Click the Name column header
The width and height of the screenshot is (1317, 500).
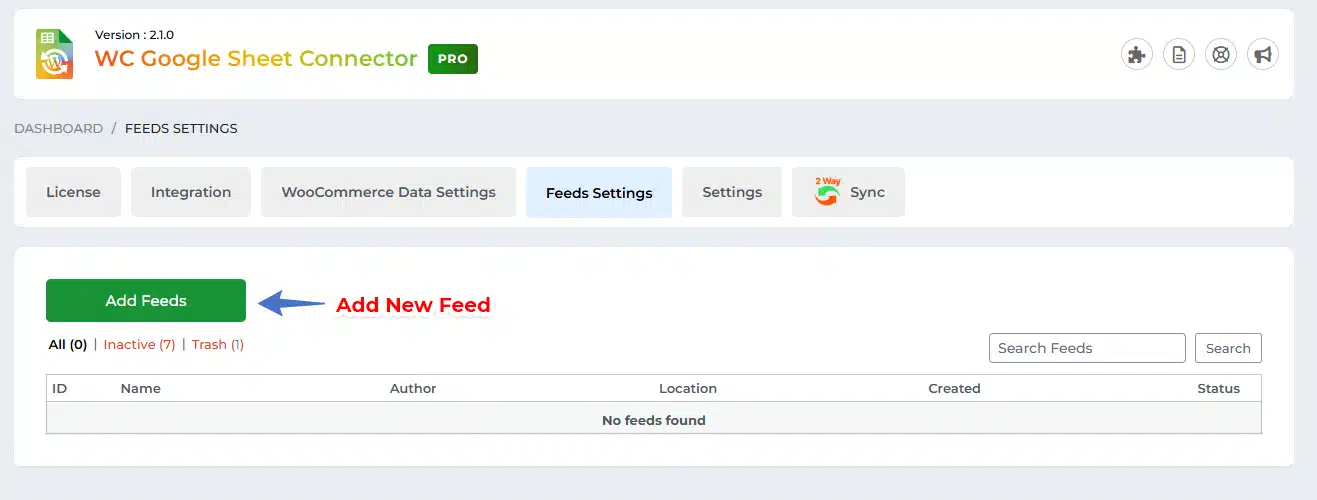click(x=141, y=388)
